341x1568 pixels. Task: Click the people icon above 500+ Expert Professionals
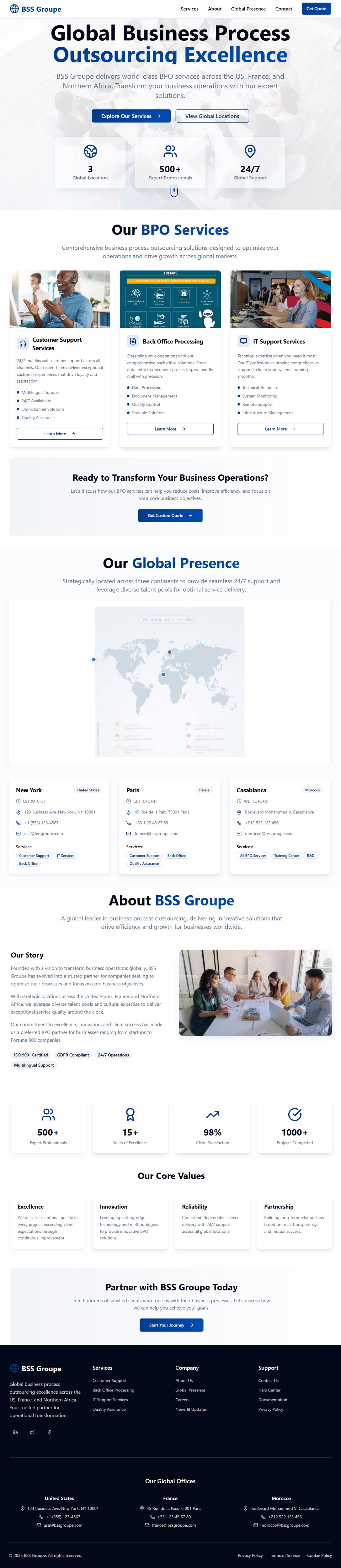[170, 151]
